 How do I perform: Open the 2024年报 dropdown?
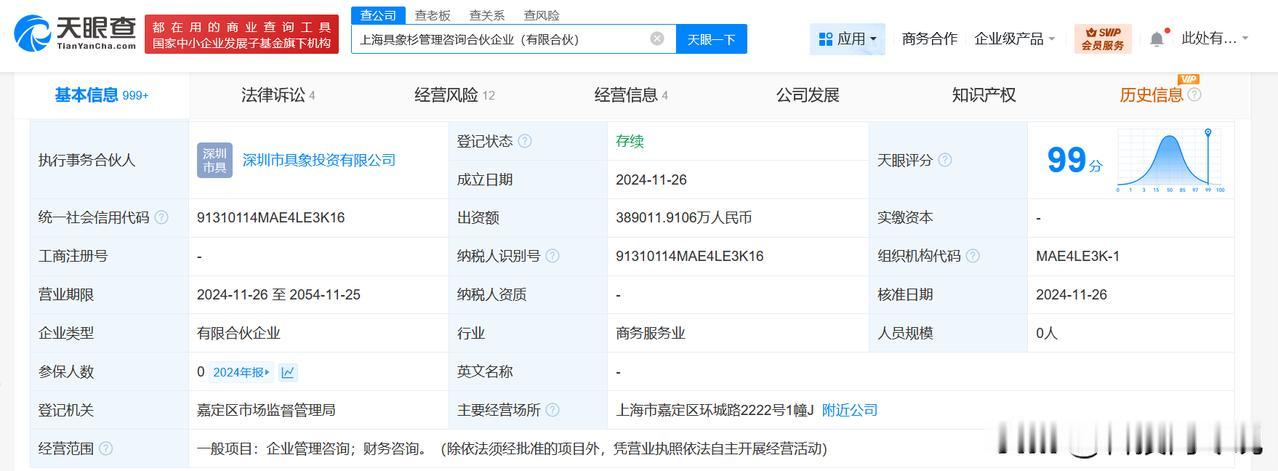241,372
